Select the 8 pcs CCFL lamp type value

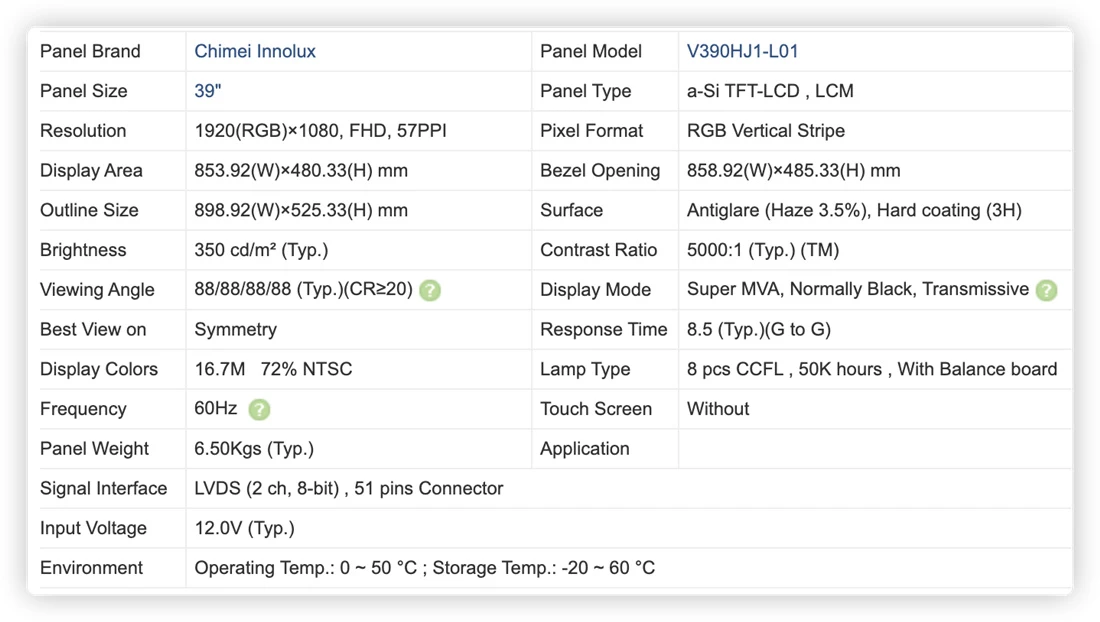pyautogui.click(x=872, y=370)
